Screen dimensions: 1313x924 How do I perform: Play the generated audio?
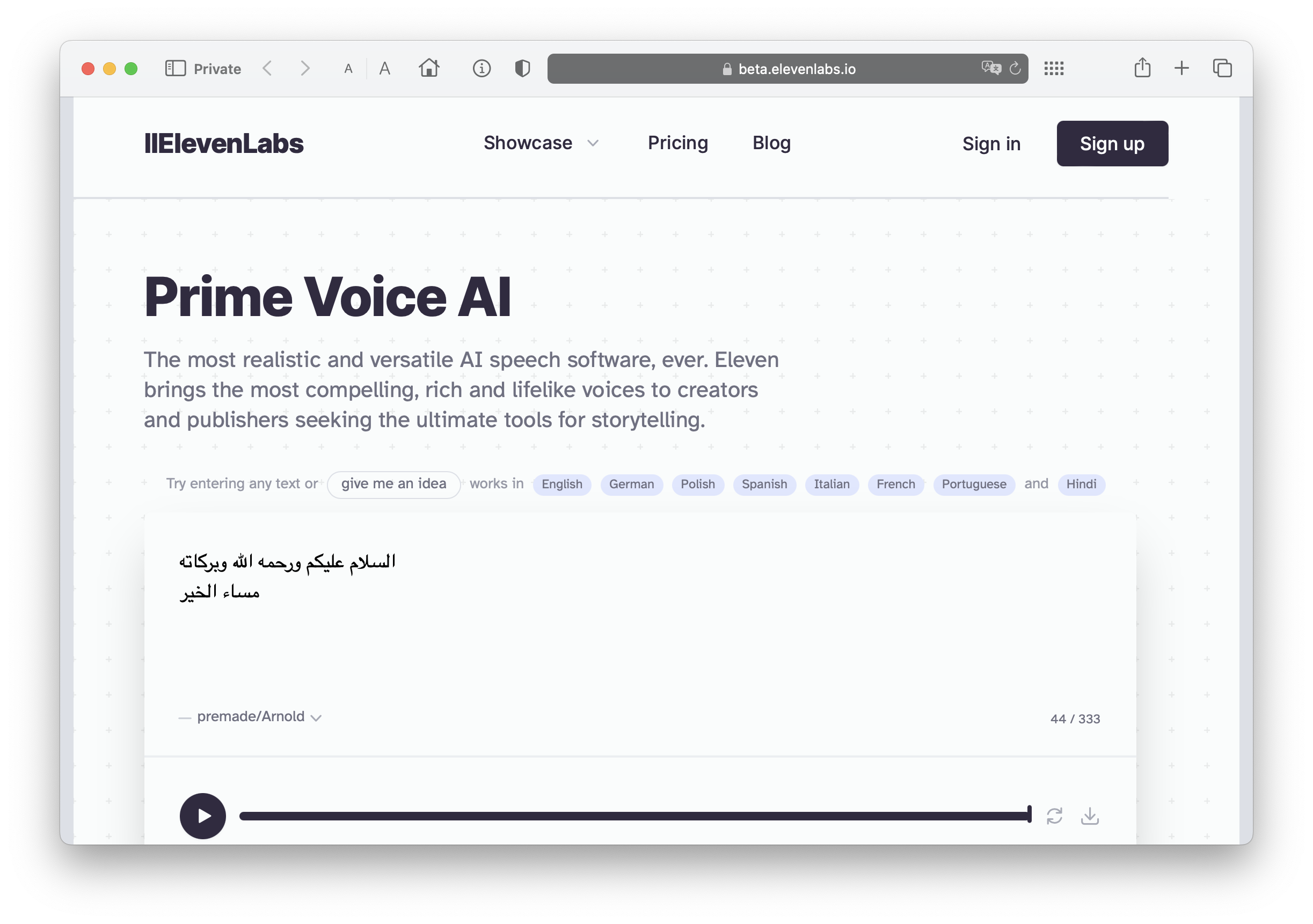point(202,816)
